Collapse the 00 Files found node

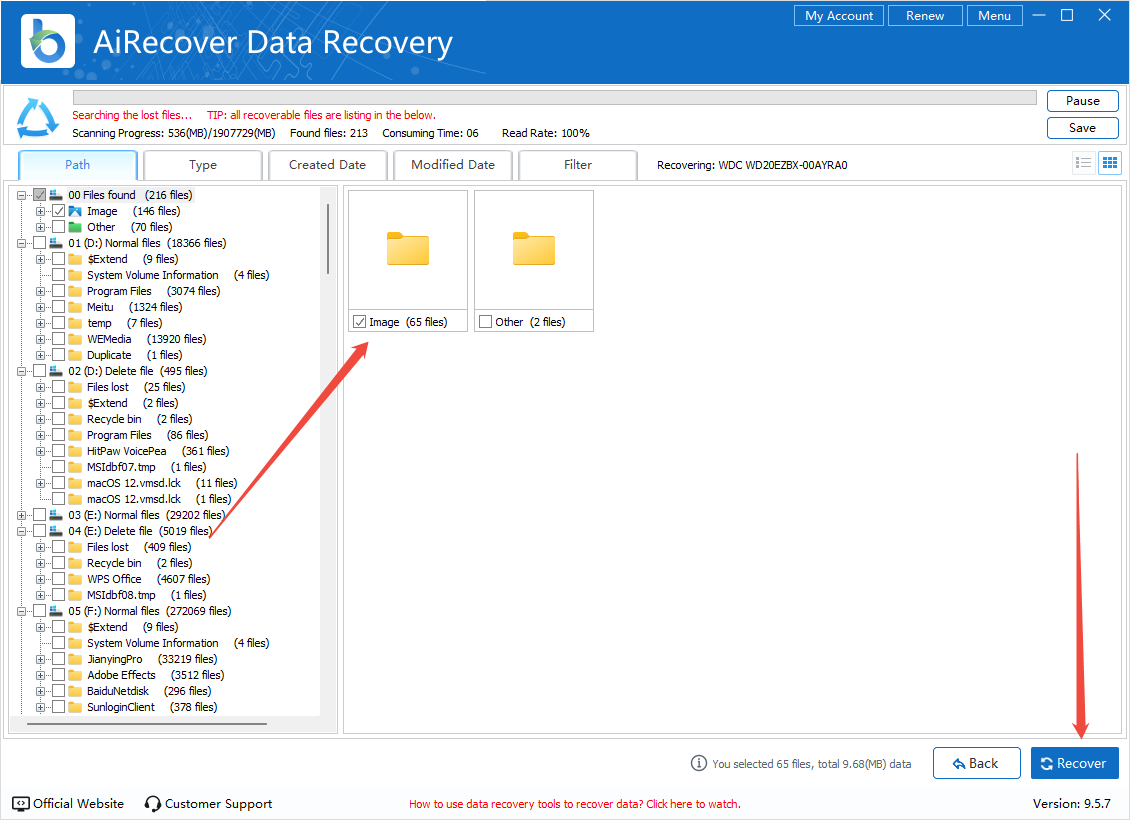click(22, 195)
